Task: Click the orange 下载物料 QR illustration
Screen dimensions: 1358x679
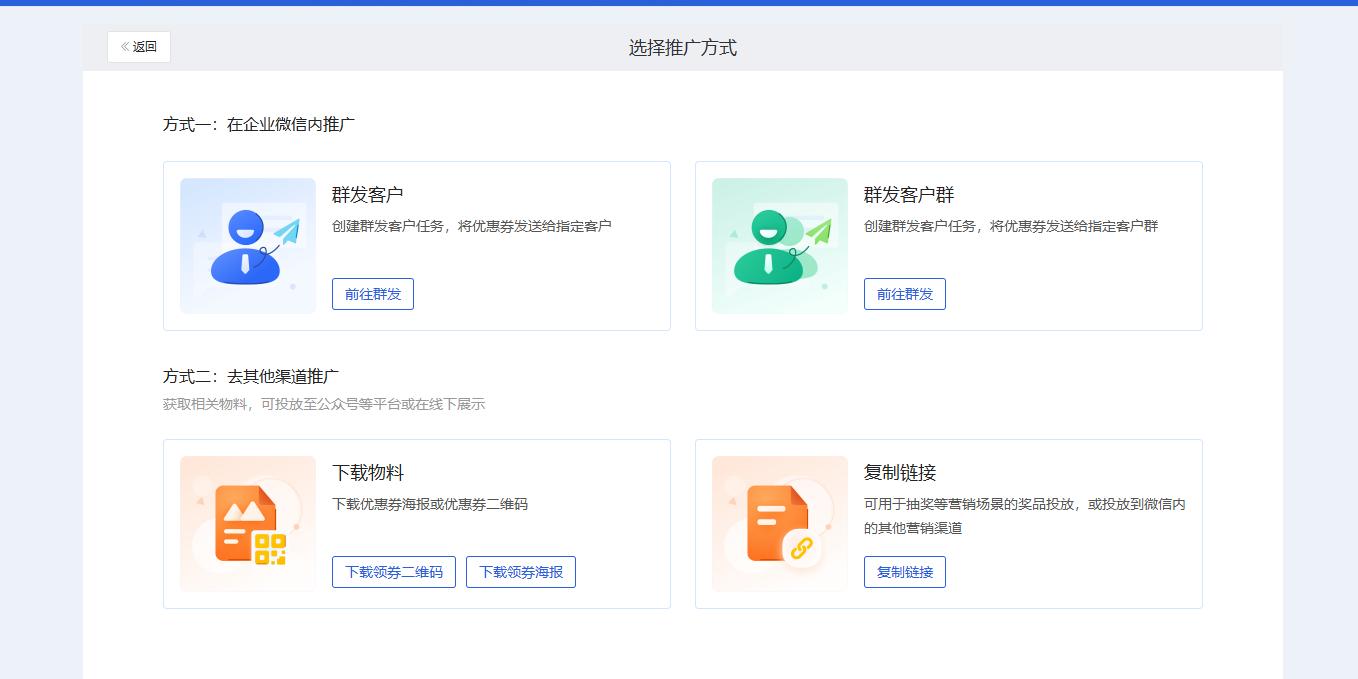Action: [x=248, y=524]
